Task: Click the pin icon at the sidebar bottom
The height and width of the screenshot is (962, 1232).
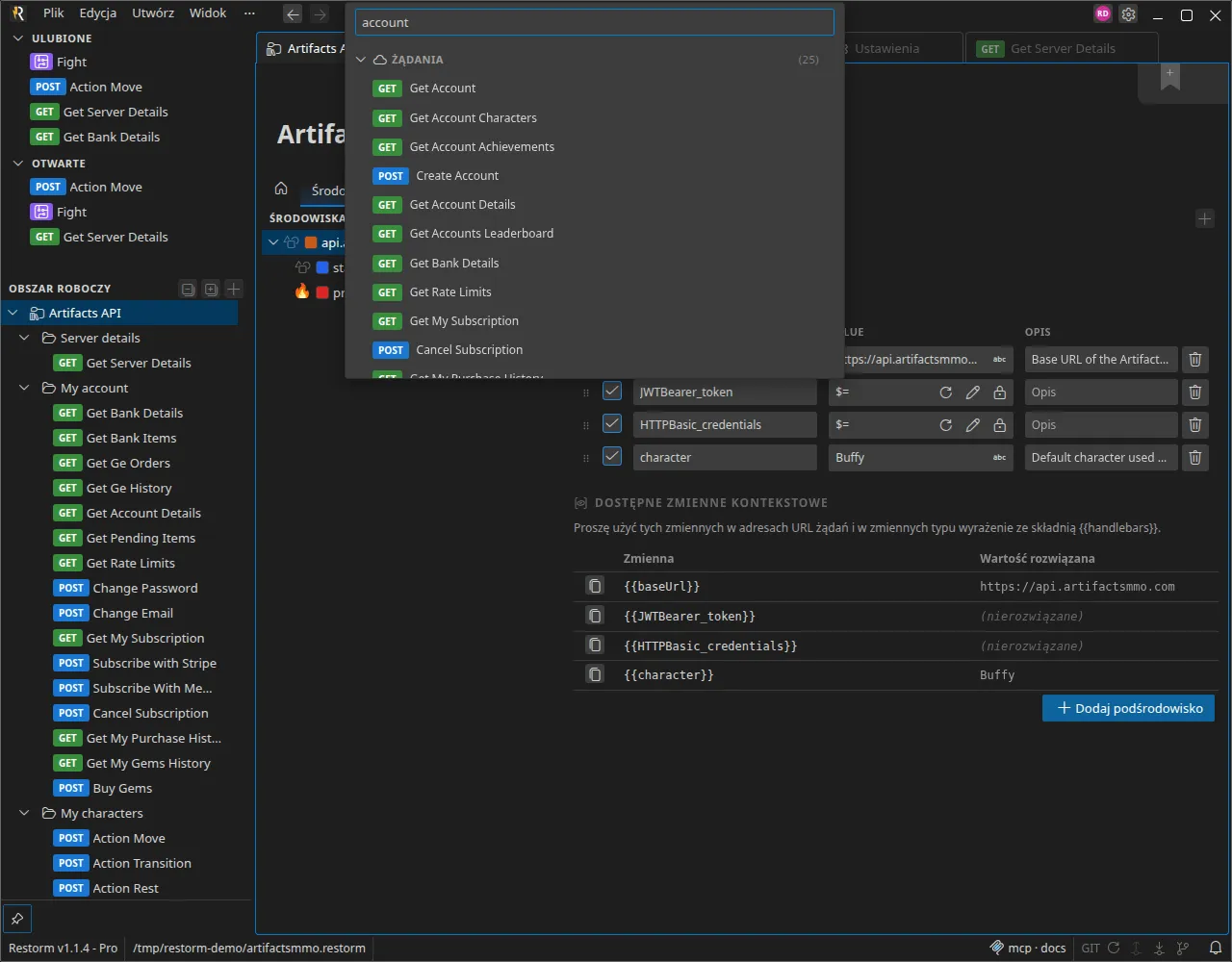Action: pos(17,919)
